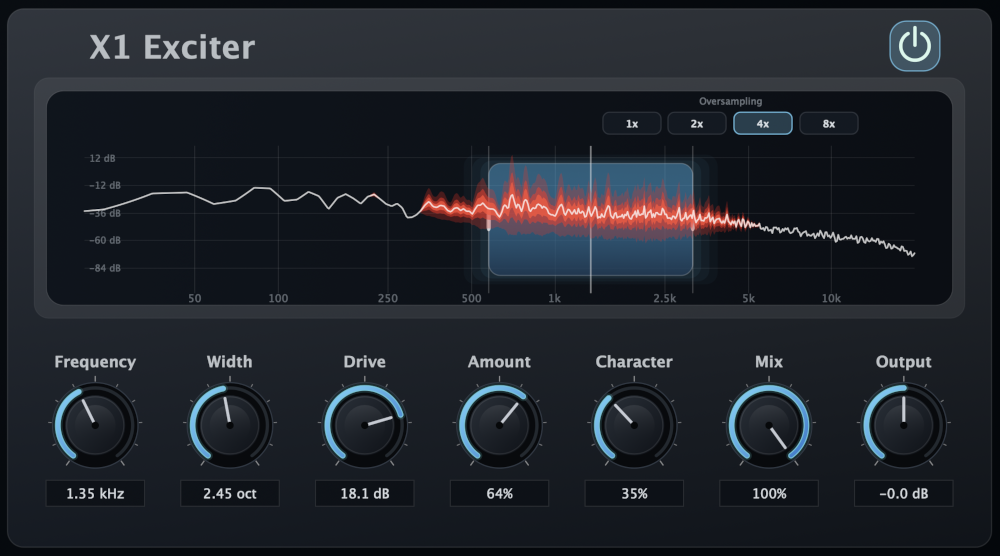
Task: Click the -0.0 dB output value field
Action: (x=904, y=494)
